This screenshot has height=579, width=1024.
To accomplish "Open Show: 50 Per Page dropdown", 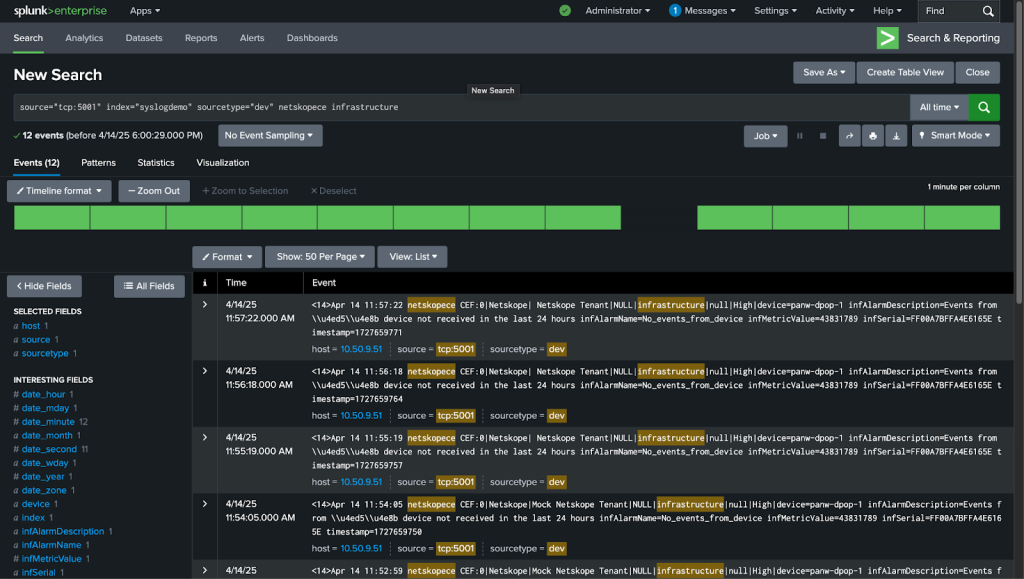I will [x=320, y=257].
